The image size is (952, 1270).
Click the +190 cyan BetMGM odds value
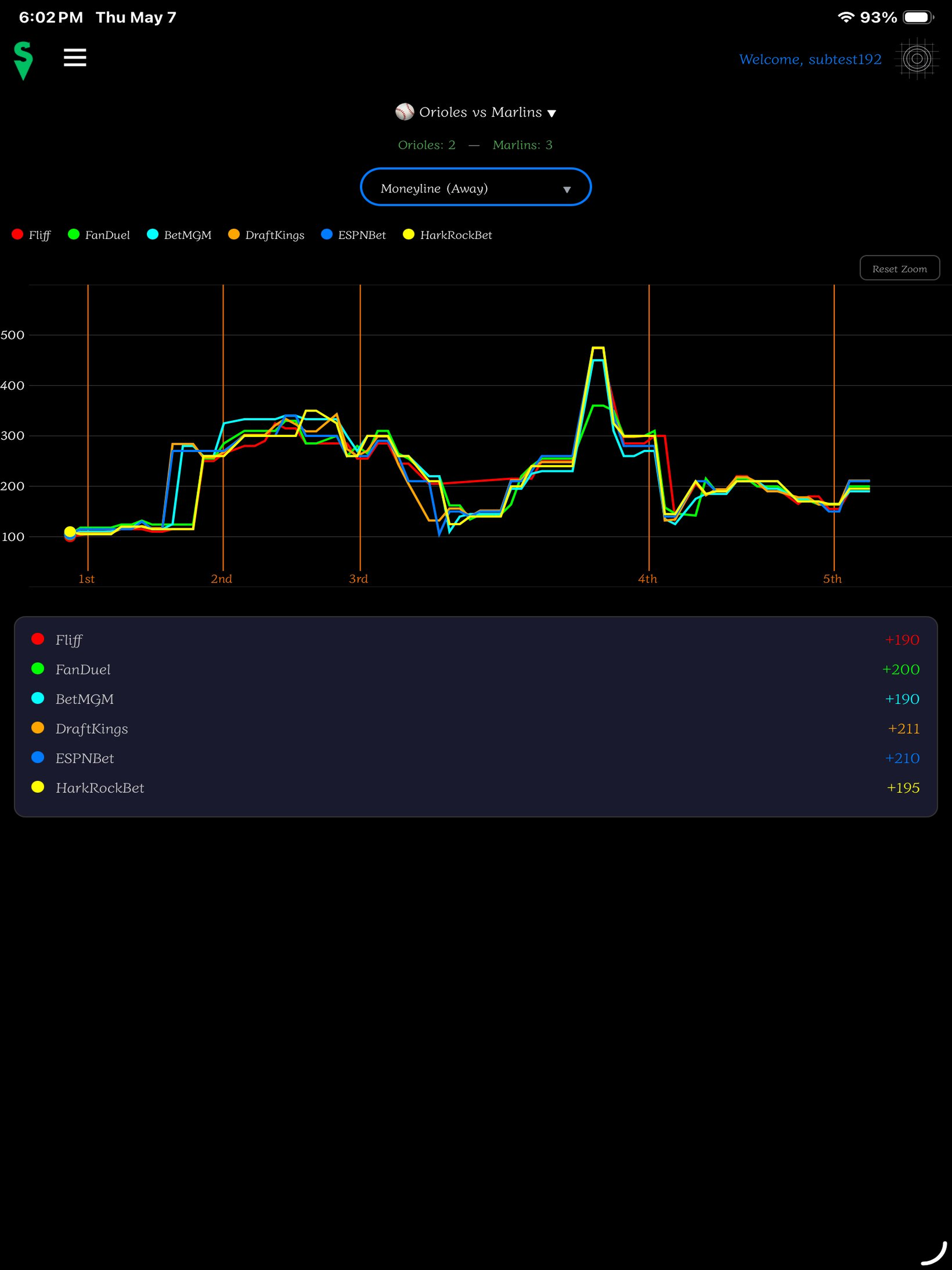click(x=902, y=699)
